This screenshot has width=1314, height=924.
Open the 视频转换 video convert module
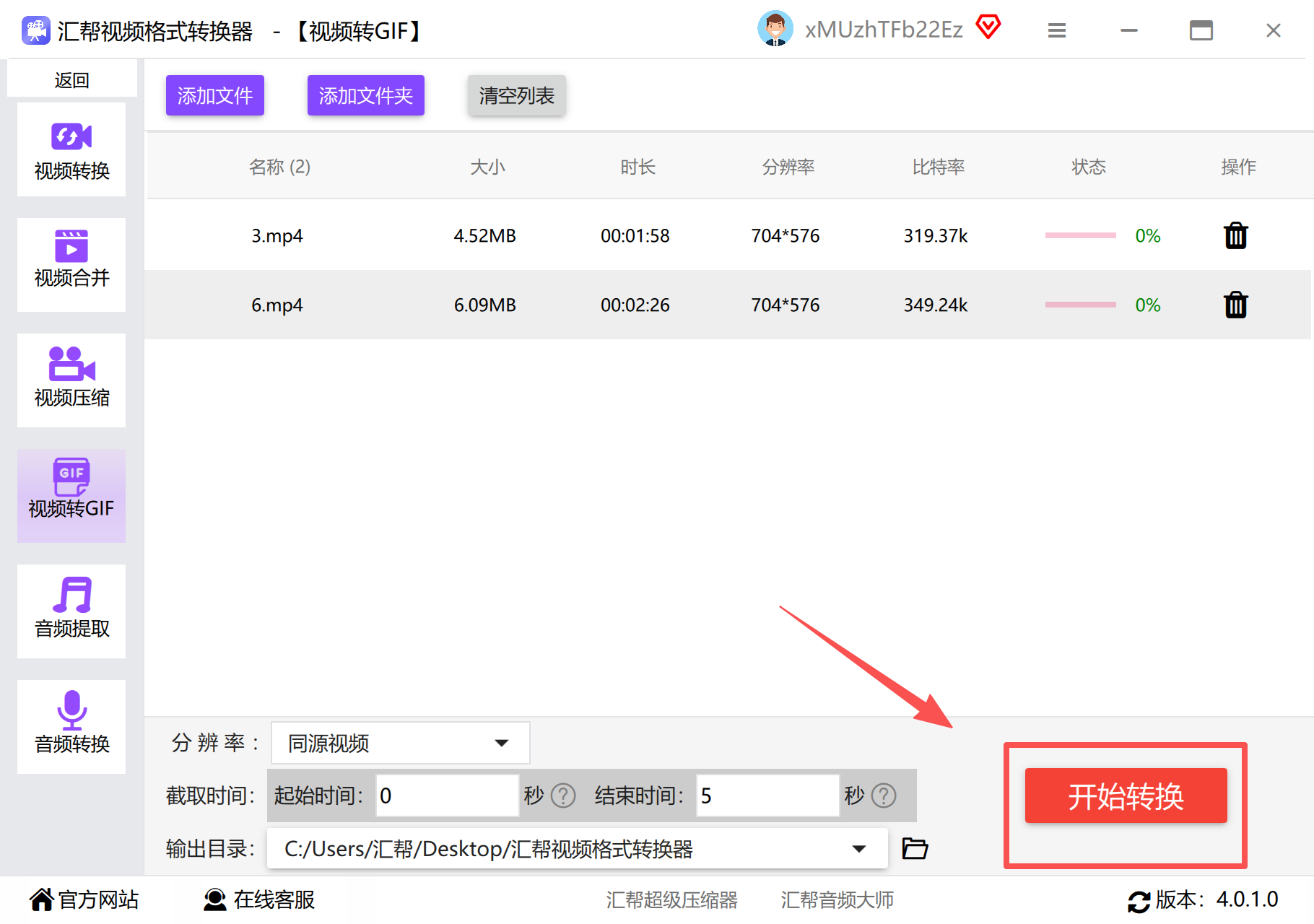point(71,149)
